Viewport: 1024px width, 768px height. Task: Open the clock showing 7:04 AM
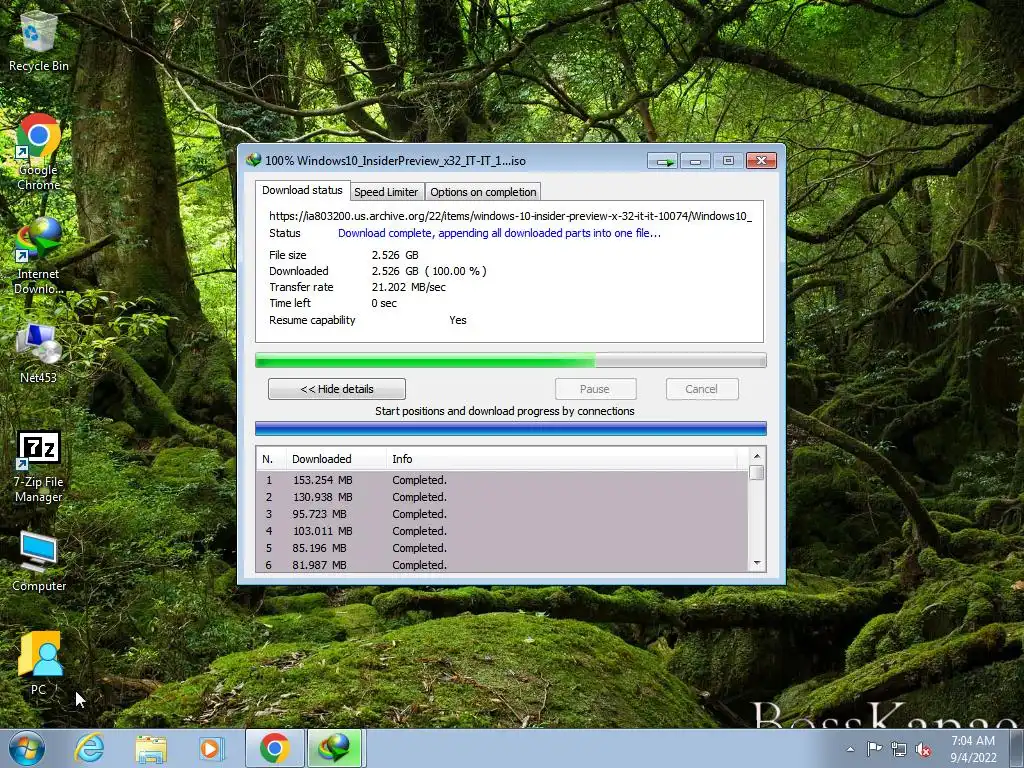pos(973,749)
